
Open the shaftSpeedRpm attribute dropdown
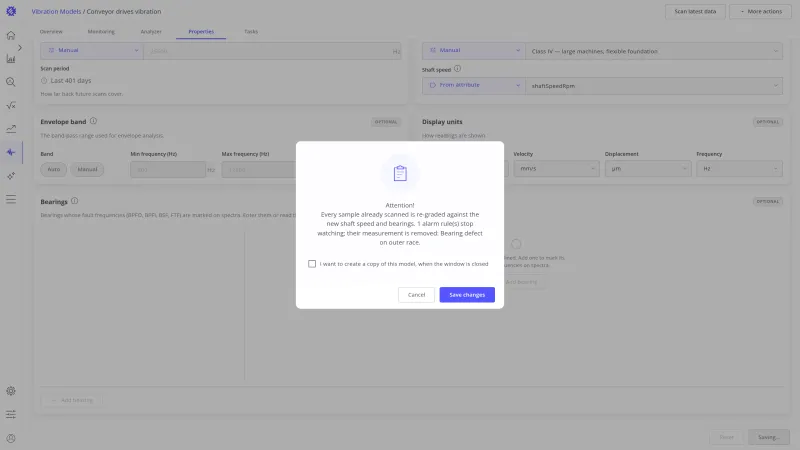pos(654,86)
